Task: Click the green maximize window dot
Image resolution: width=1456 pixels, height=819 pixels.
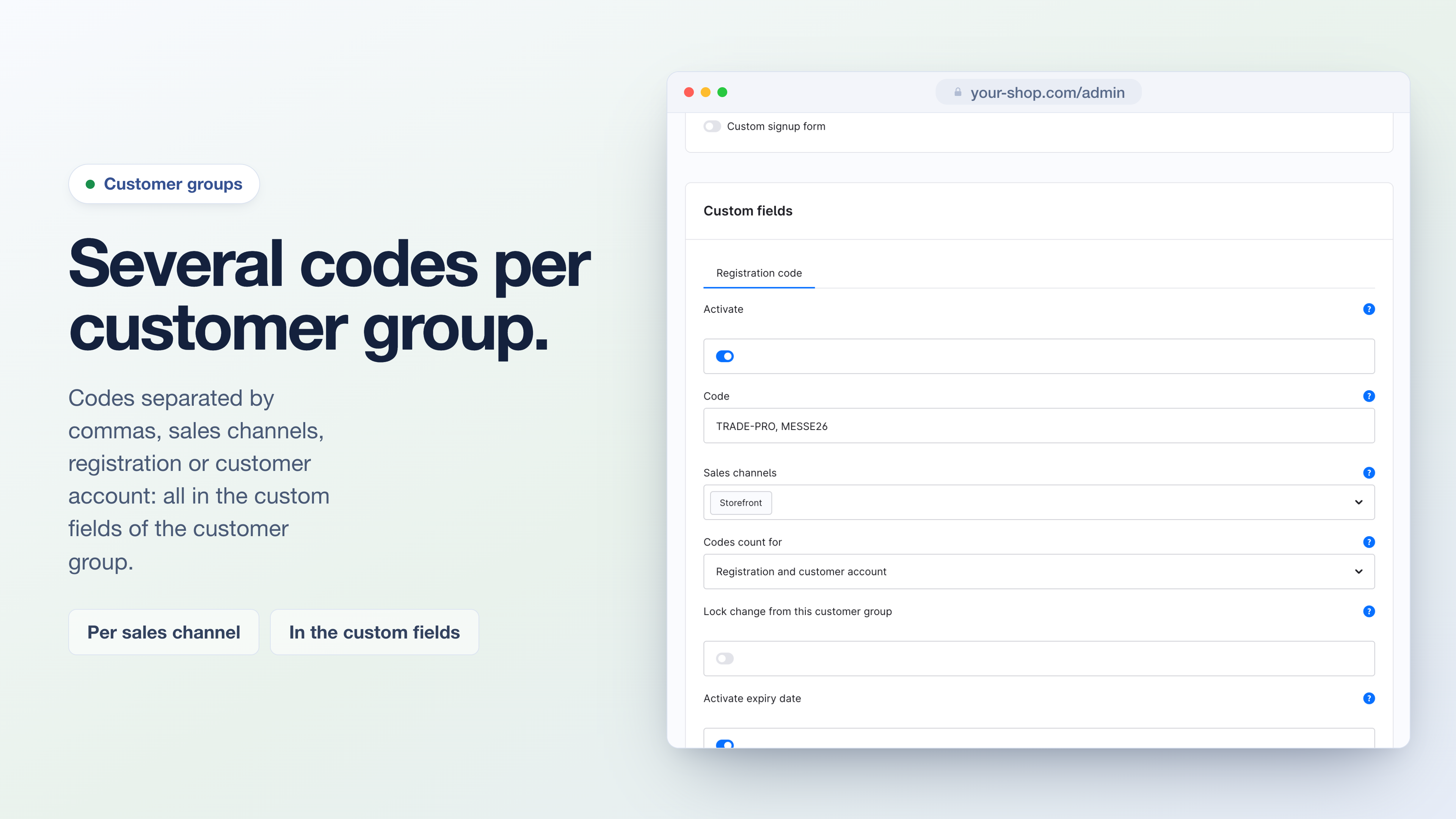Action: pos(722,92)
